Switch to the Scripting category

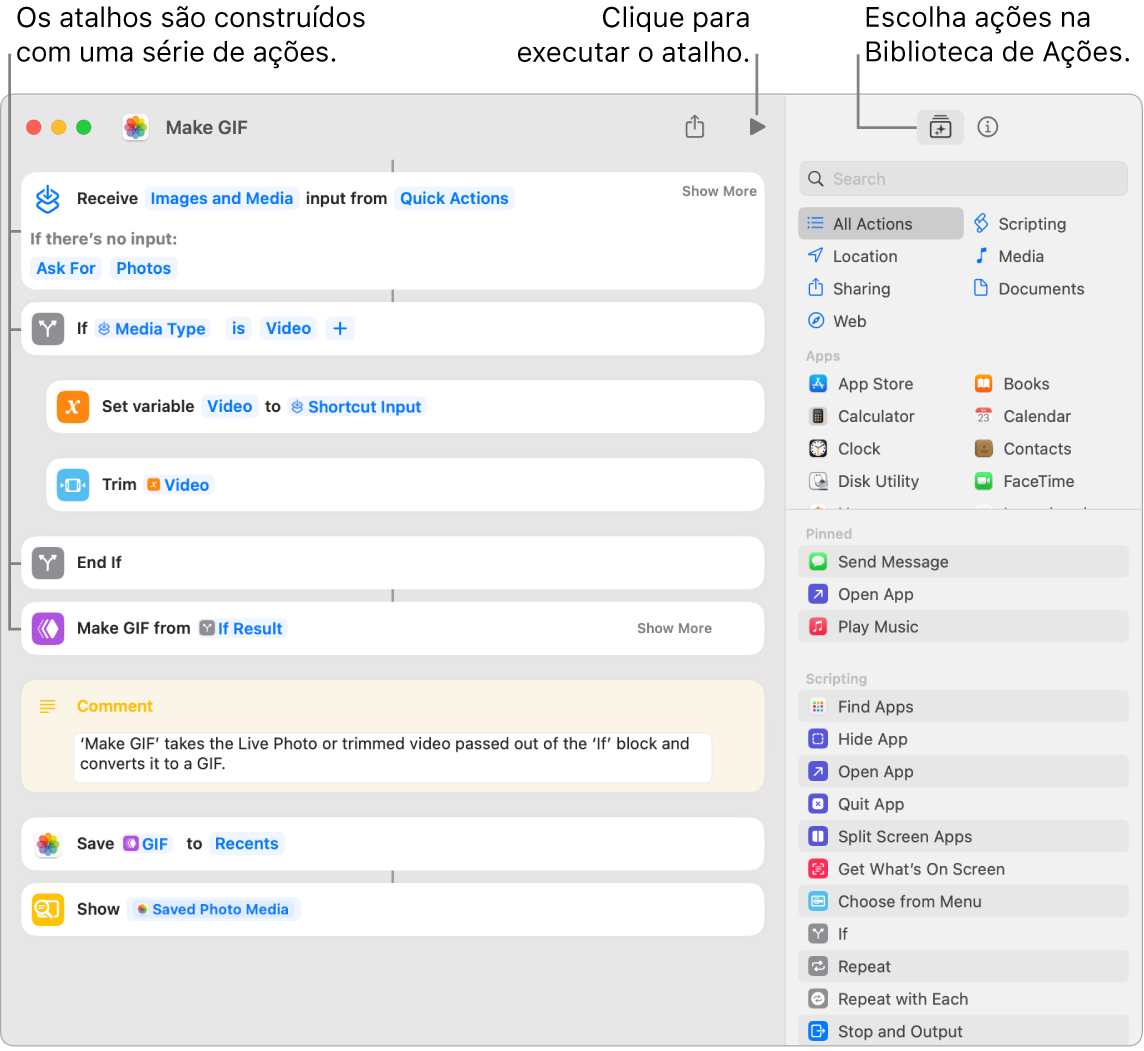point(1029,223)
